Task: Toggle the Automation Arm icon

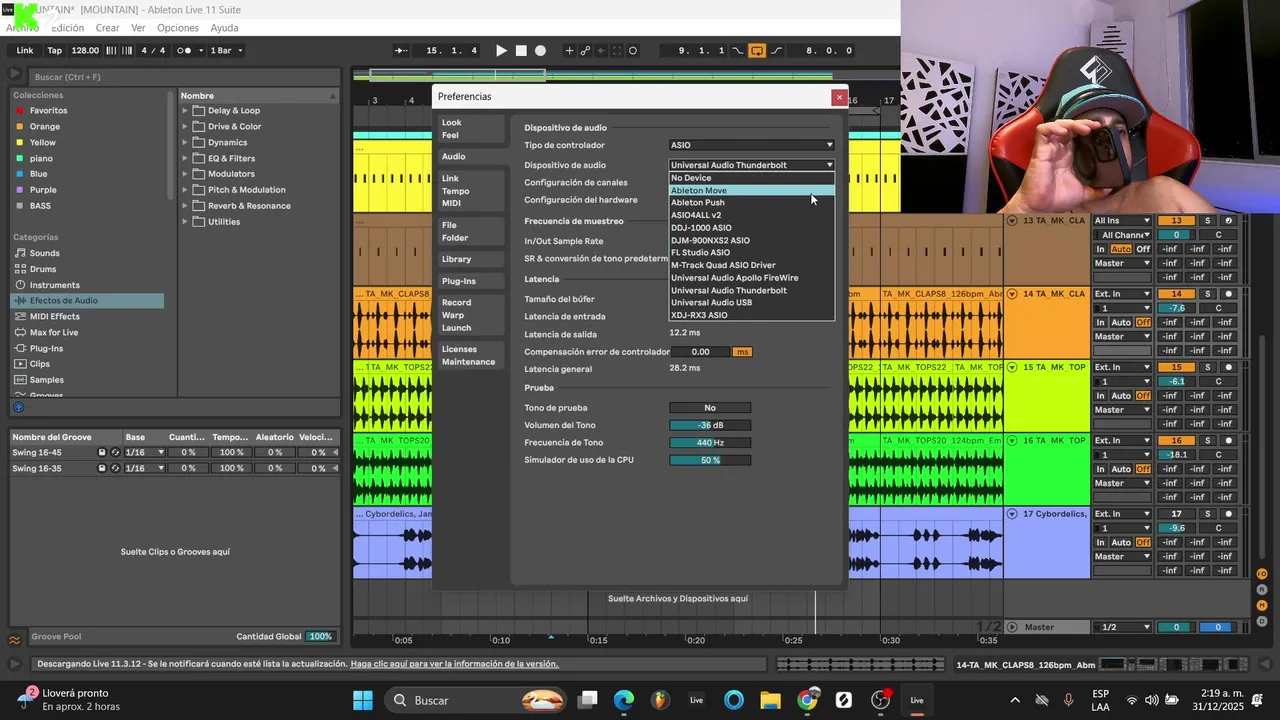Action: coord(586,50)
